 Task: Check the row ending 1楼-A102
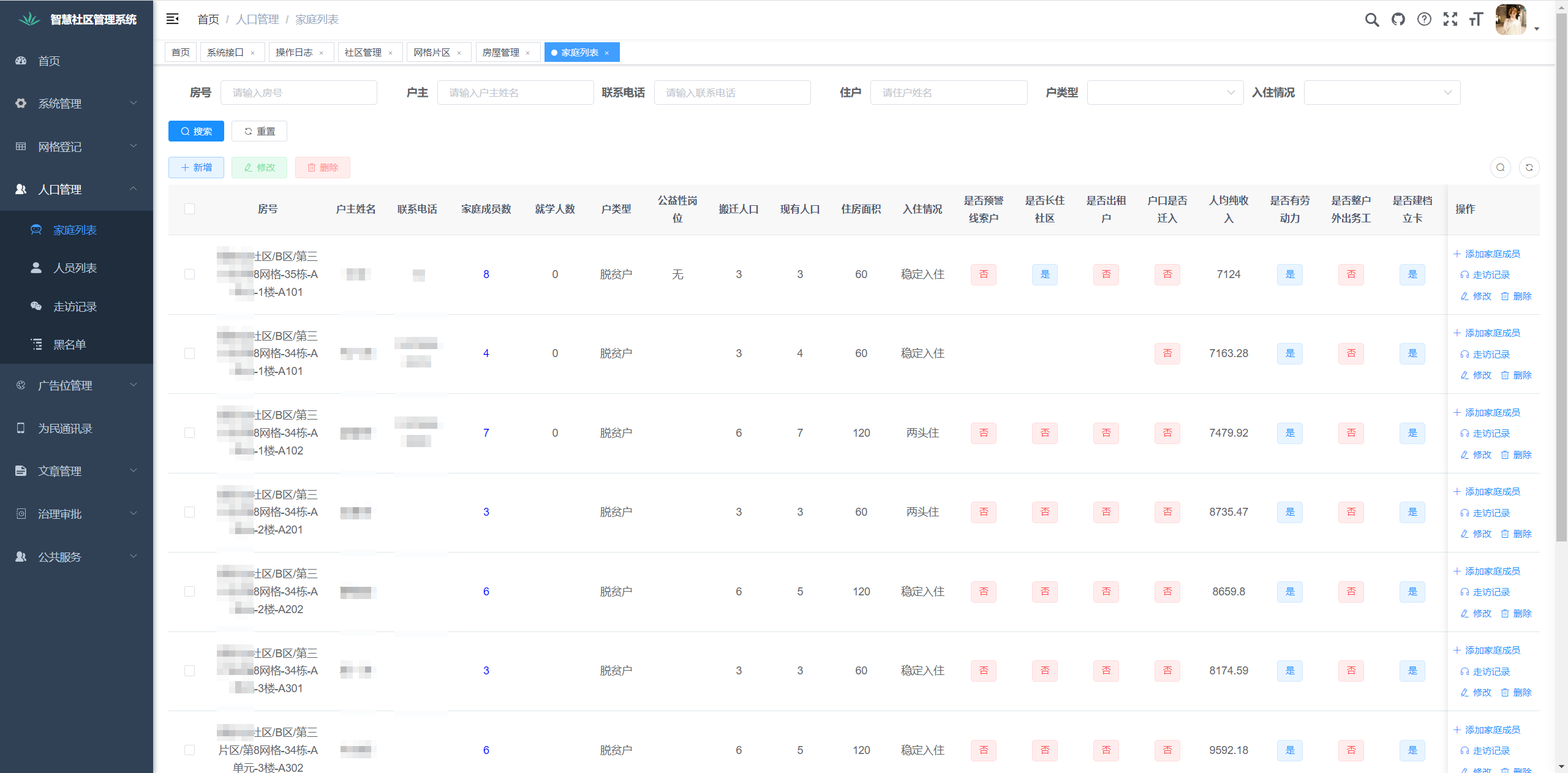190,432
